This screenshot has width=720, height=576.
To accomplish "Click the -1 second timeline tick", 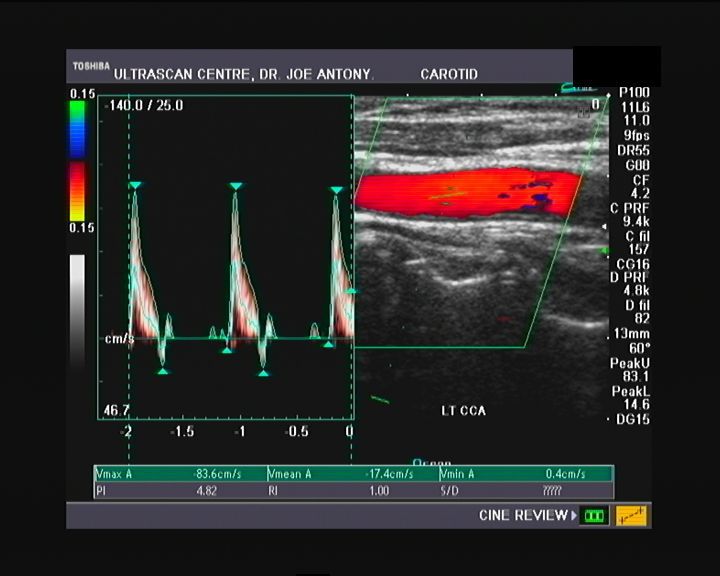I will [x=240, y=431].
